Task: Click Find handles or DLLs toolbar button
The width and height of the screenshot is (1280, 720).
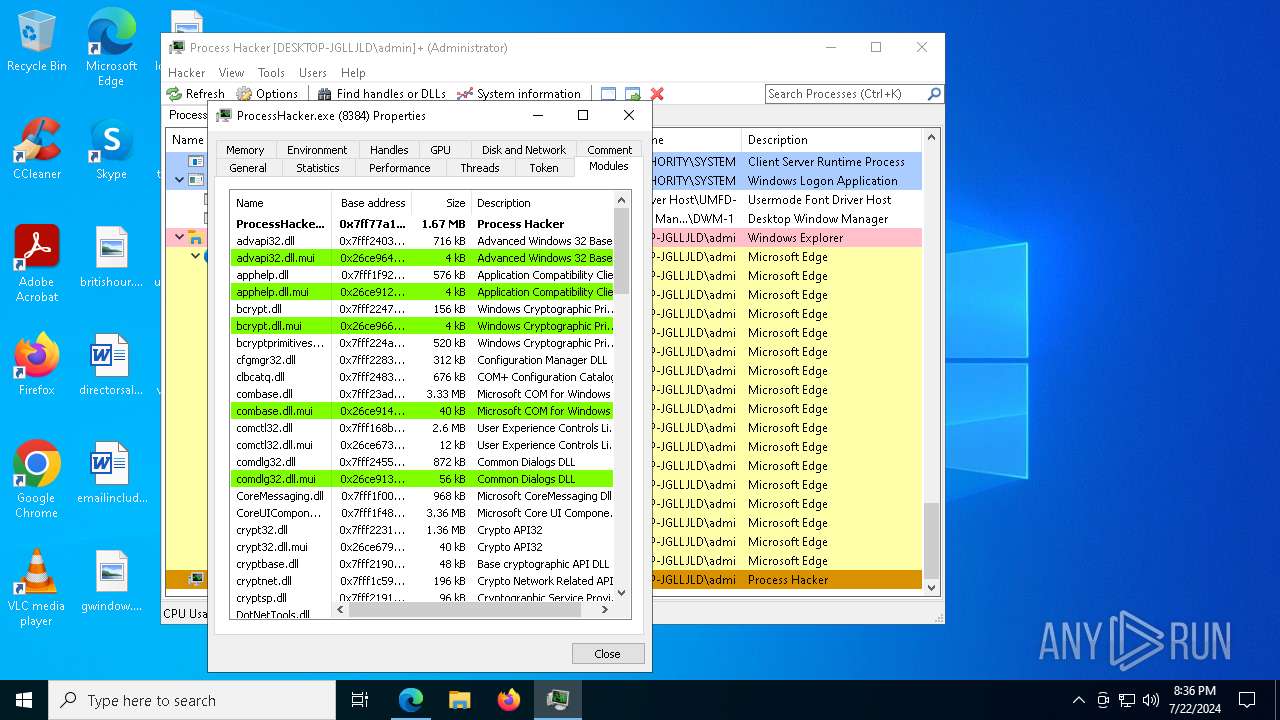Action: (x=382, y=94)
